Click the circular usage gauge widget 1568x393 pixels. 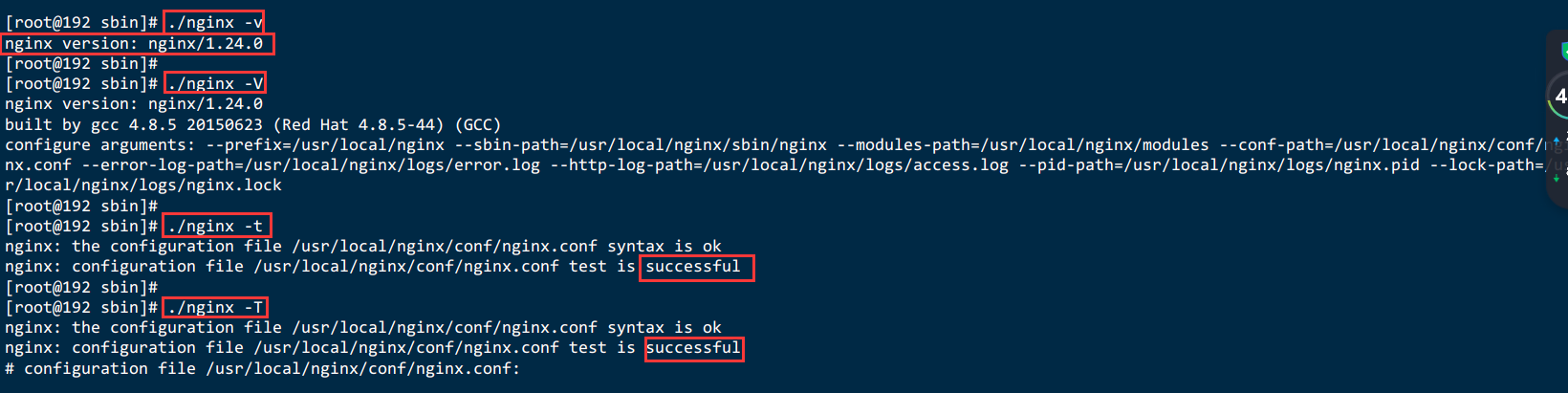point(1558,96)
